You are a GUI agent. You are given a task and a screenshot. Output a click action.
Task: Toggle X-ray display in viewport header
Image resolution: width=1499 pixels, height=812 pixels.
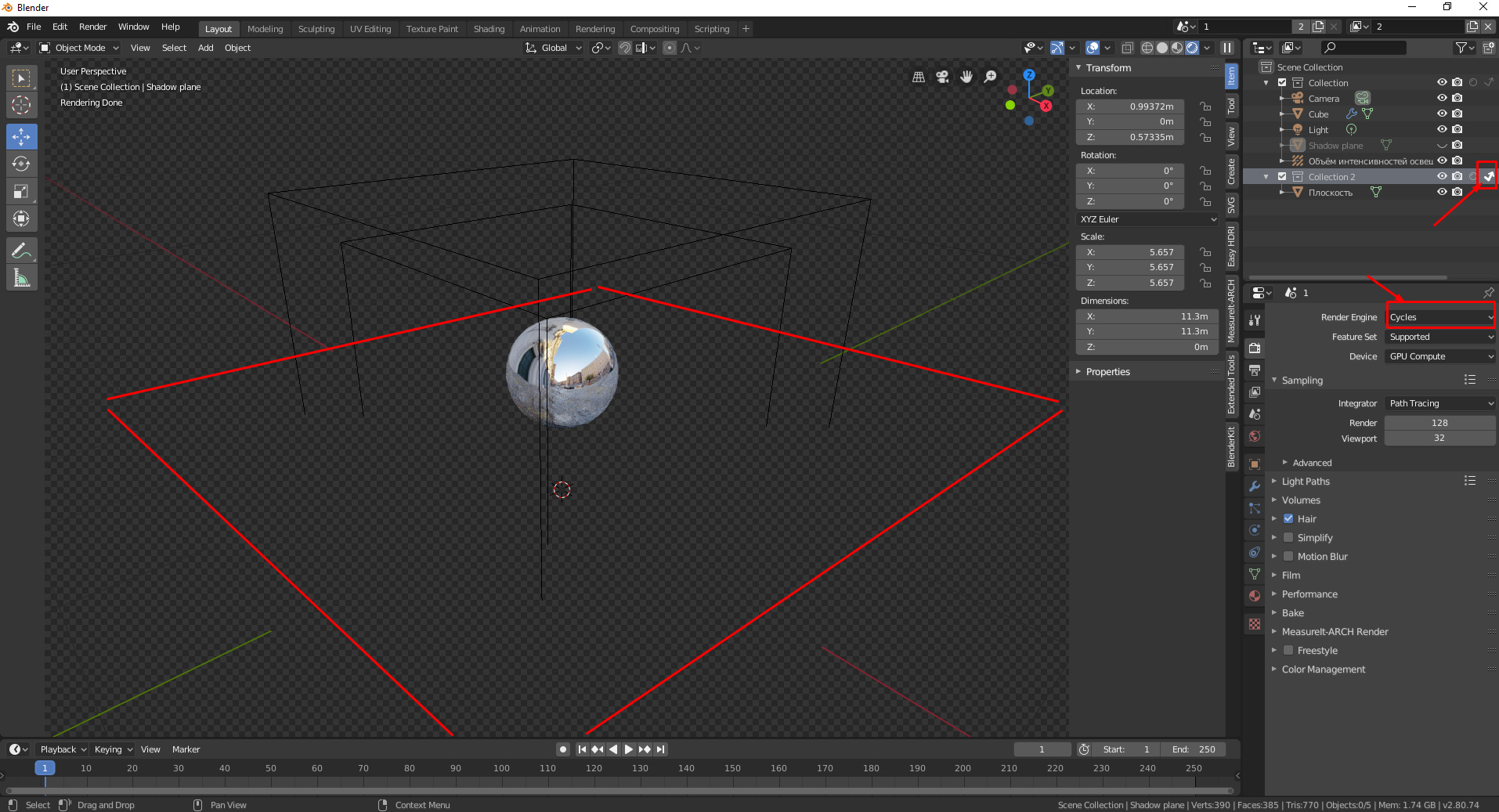point(1127,48)
